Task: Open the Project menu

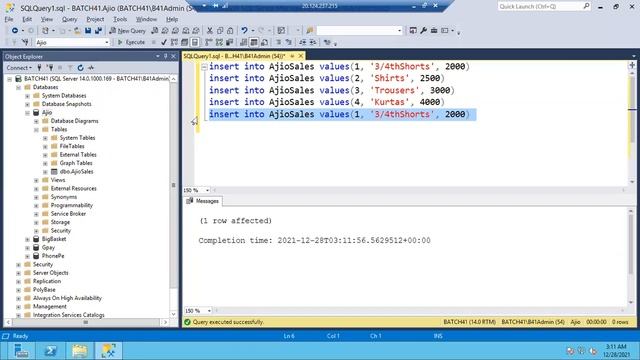Action: coord(95,19)
